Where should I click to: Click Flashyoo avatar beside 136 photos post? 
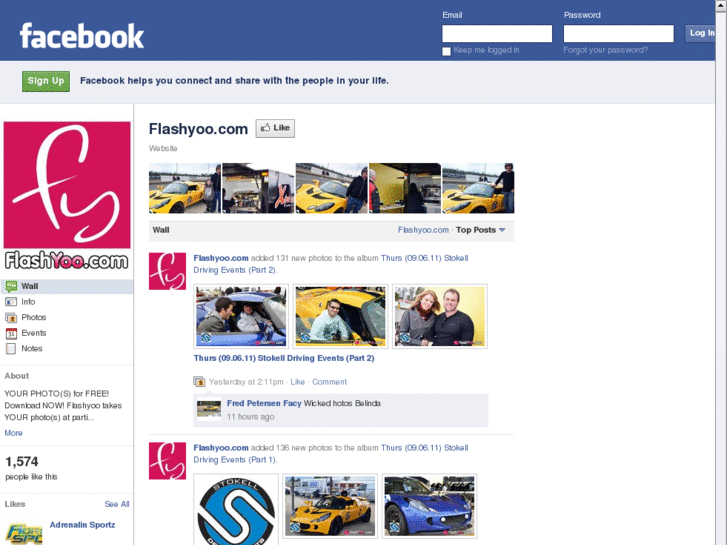[167, 461]
